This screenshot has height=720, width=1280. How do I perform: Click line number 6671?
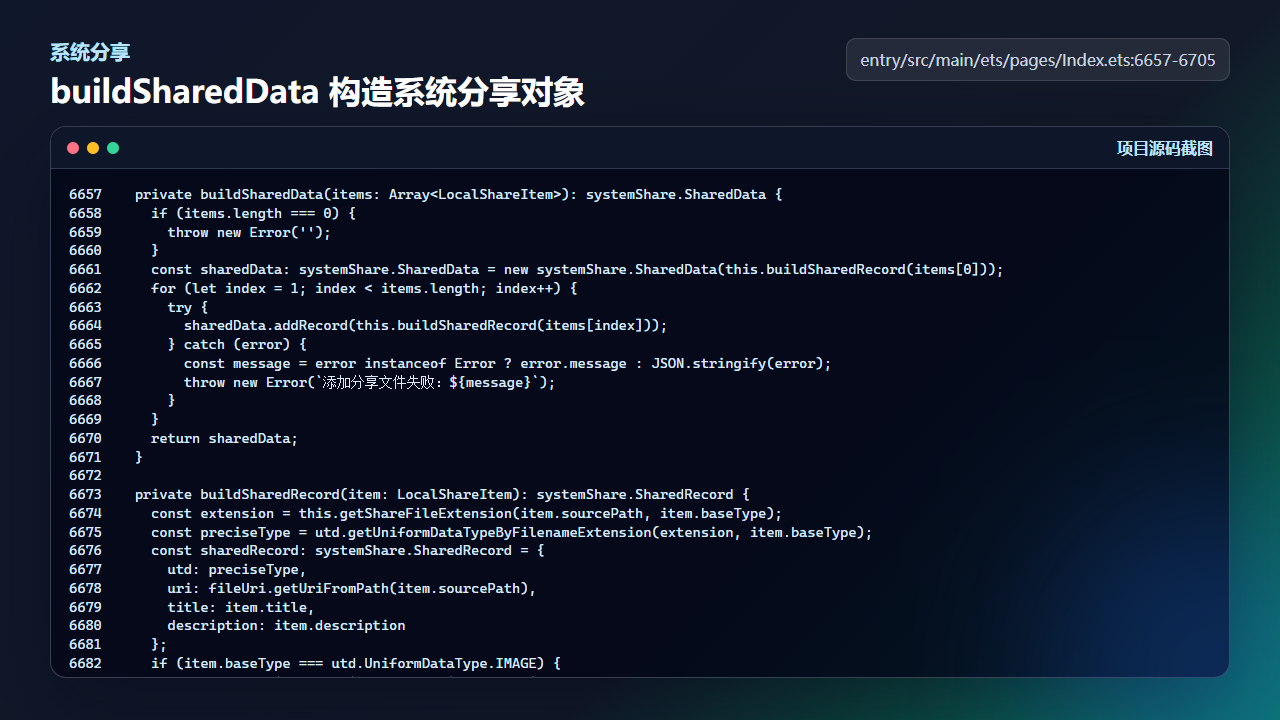coord(85,457)
